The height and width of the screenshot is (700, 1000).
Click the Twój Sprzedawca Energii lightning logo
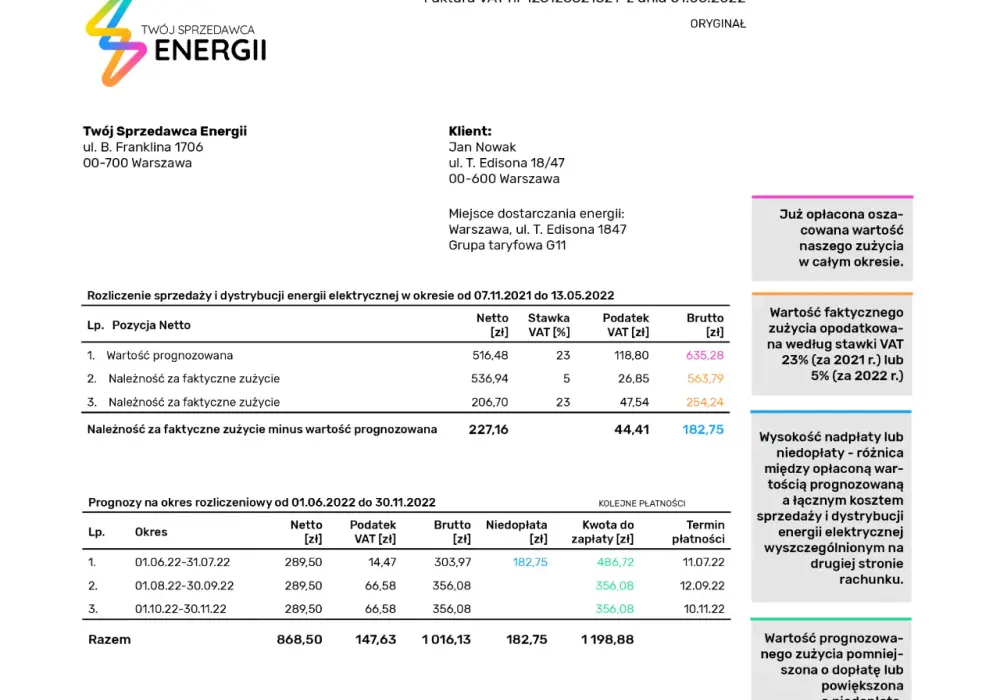click(116, 43)
